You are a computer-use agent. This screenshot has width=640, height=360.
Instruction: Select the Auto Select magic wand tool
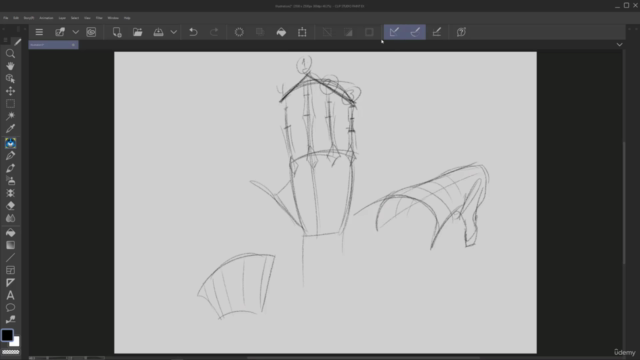coord(10,116)
